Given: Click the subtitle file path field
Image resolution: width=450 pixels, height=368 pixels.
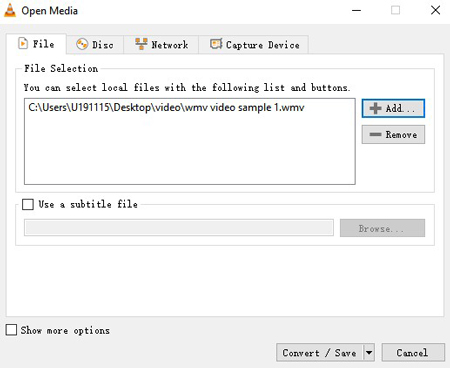Looking at the screenshot, I should pos(179,228).
